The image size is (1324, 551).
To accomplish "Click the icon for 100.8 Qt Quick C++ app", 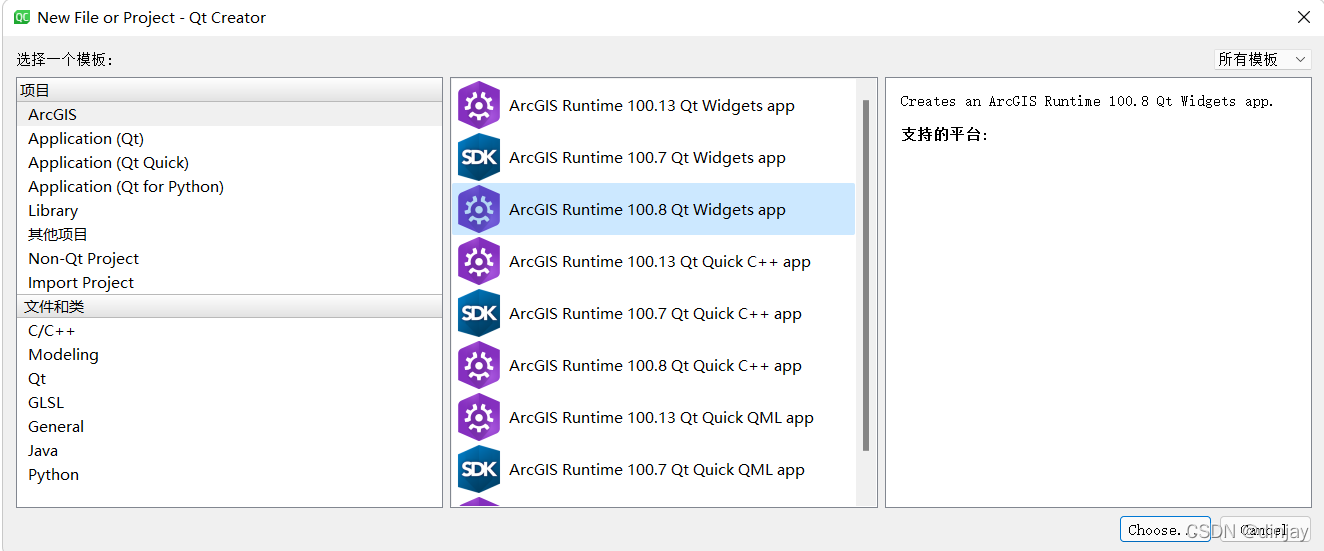I will coord(479,365).
